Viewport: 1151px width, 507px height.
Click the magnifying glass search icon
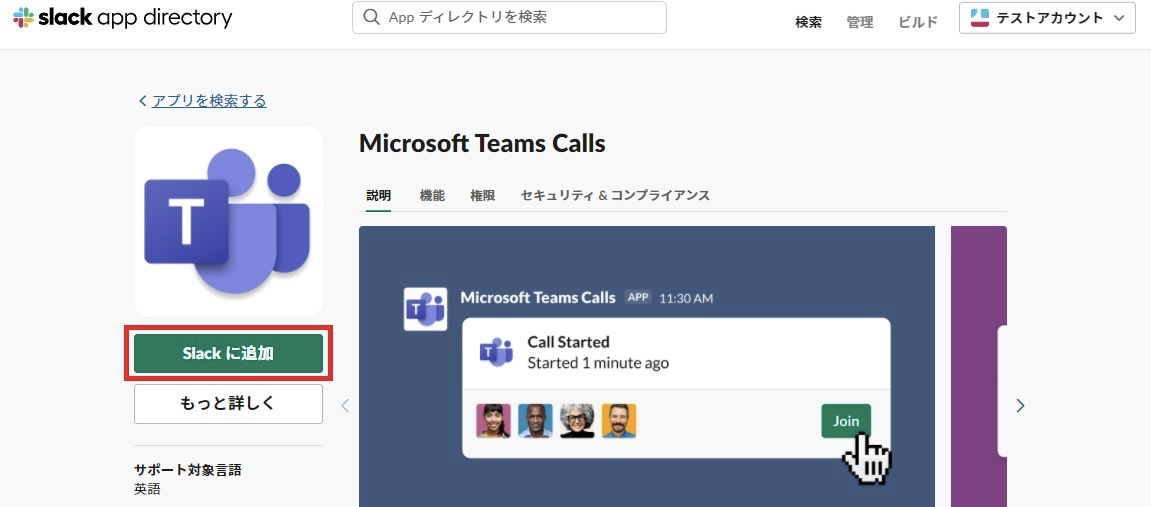[372, 17]
